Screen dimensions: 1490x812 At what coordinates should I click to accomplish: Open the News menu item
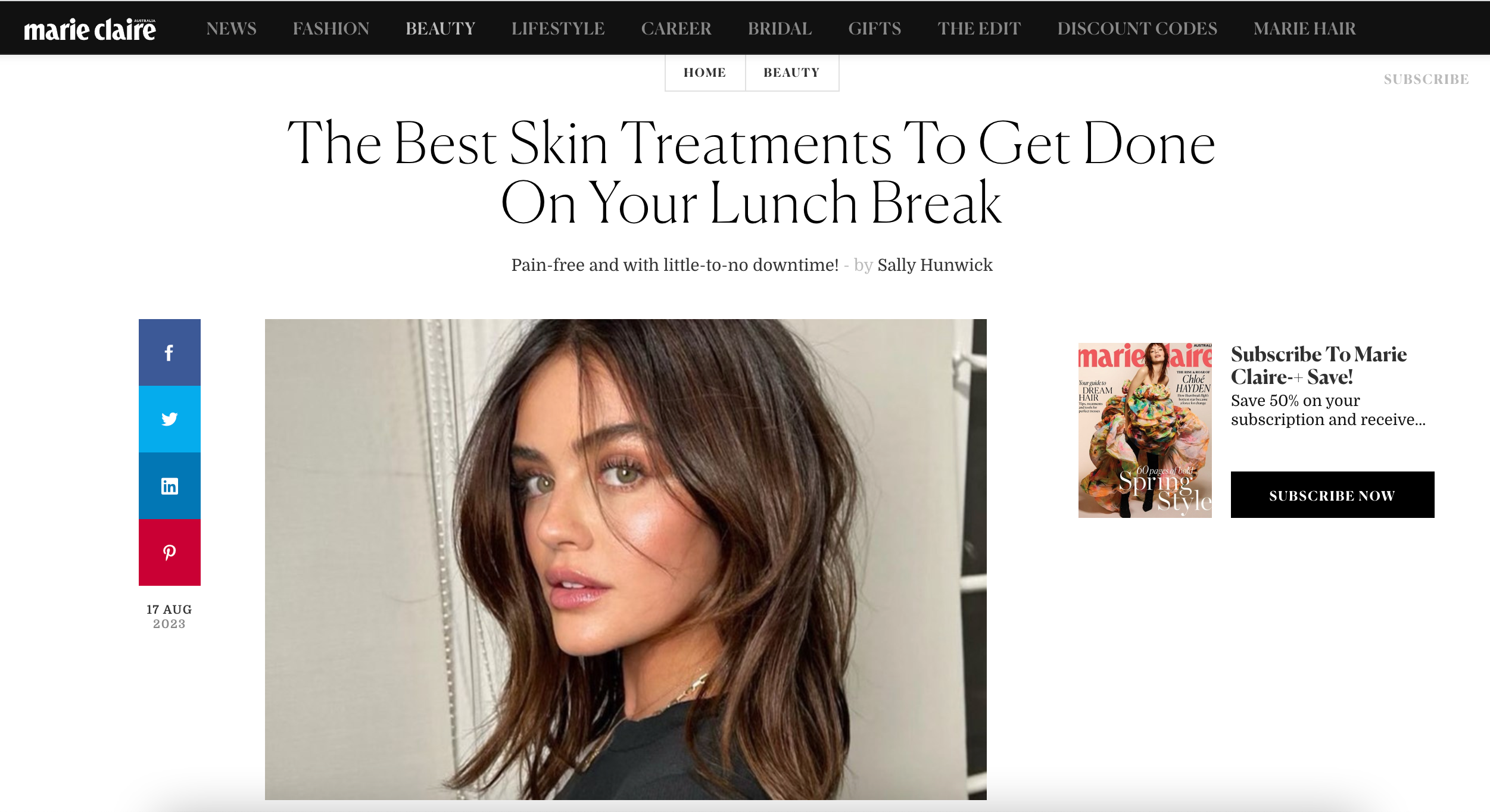[231, 29]
